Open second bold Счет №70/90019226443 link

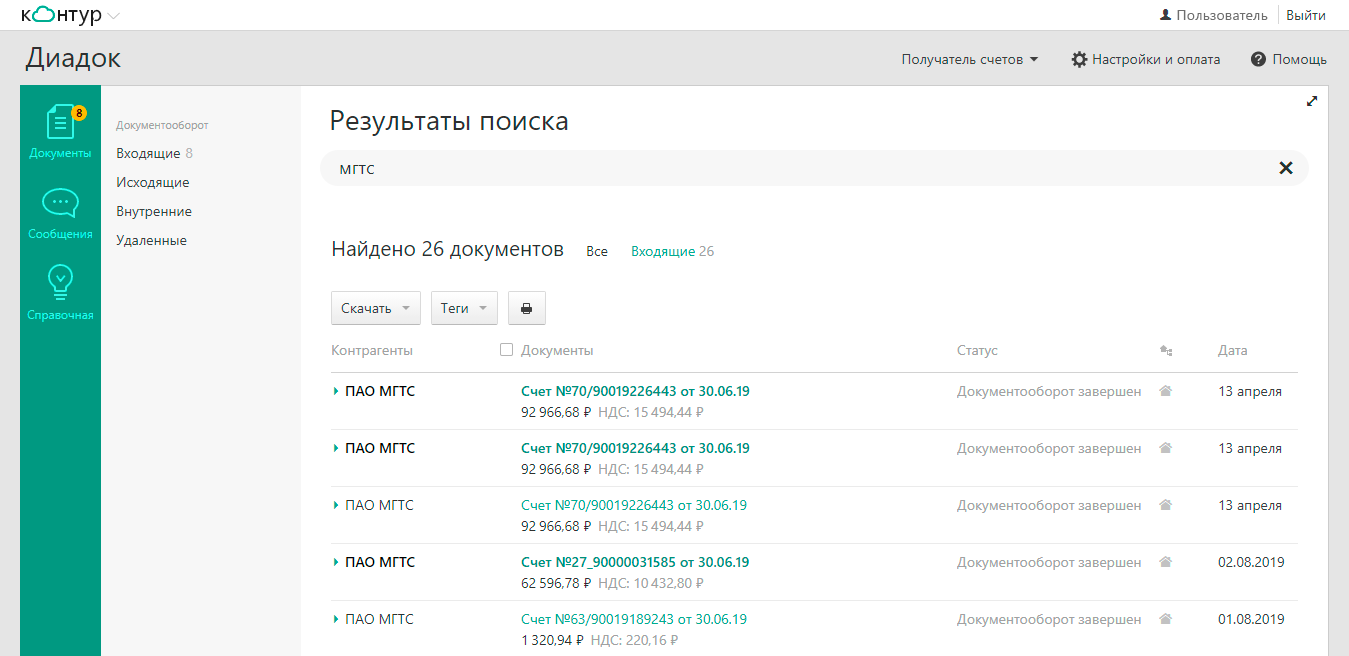tap(635, 448)
